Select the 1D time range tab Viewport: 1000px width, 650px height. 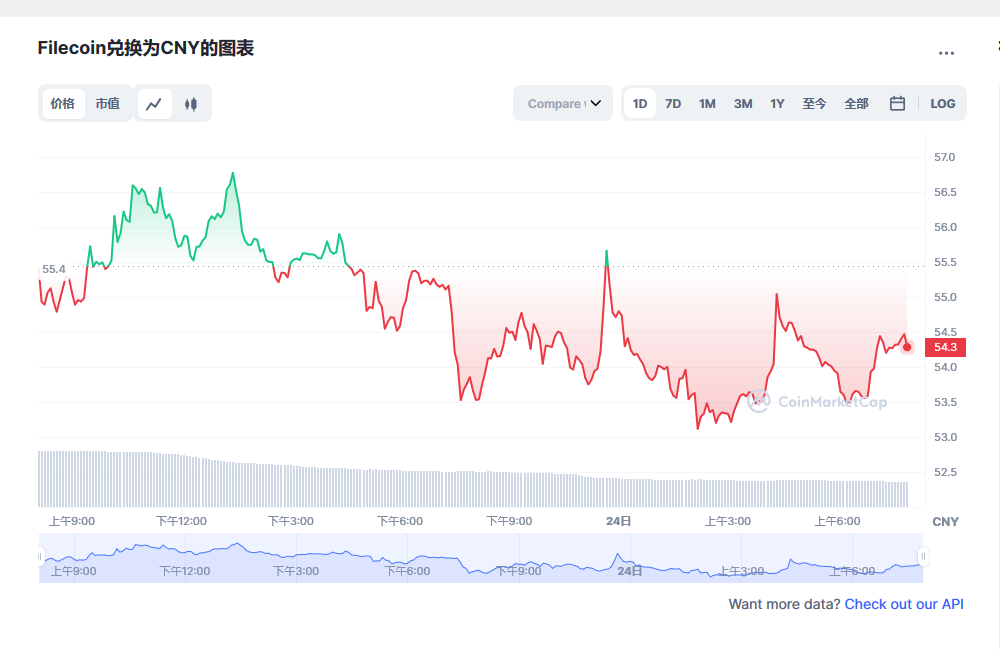click(x=640, y=103)
